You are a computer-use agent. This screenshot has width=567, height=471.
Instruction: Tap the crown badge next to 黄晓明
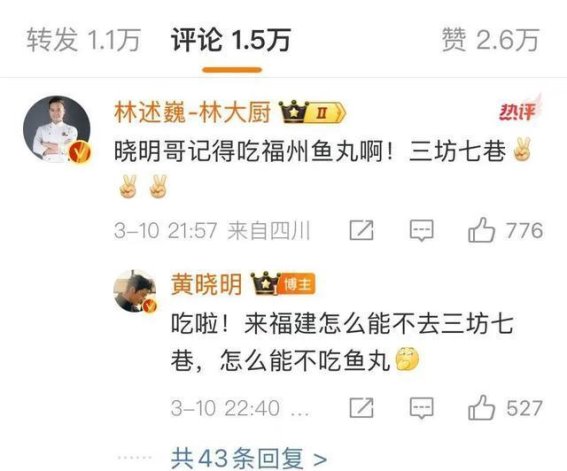266,283
